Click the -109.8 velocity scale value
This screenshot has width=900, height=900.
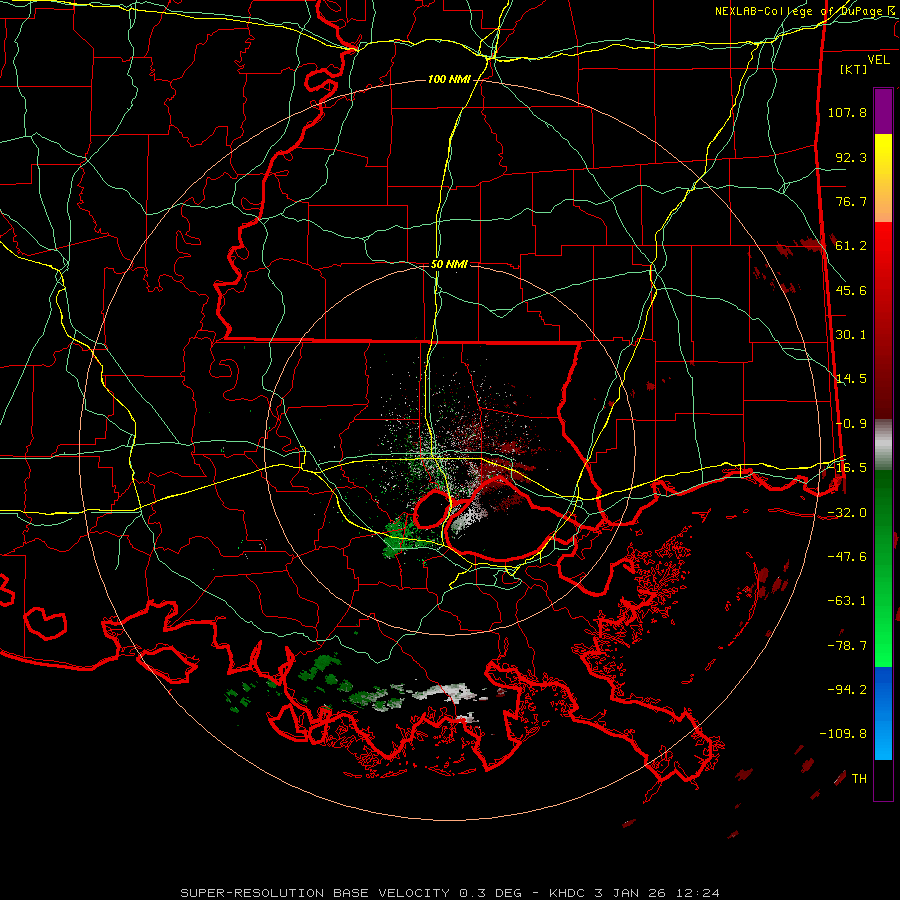pyautogui.click(x=843, y=734)
